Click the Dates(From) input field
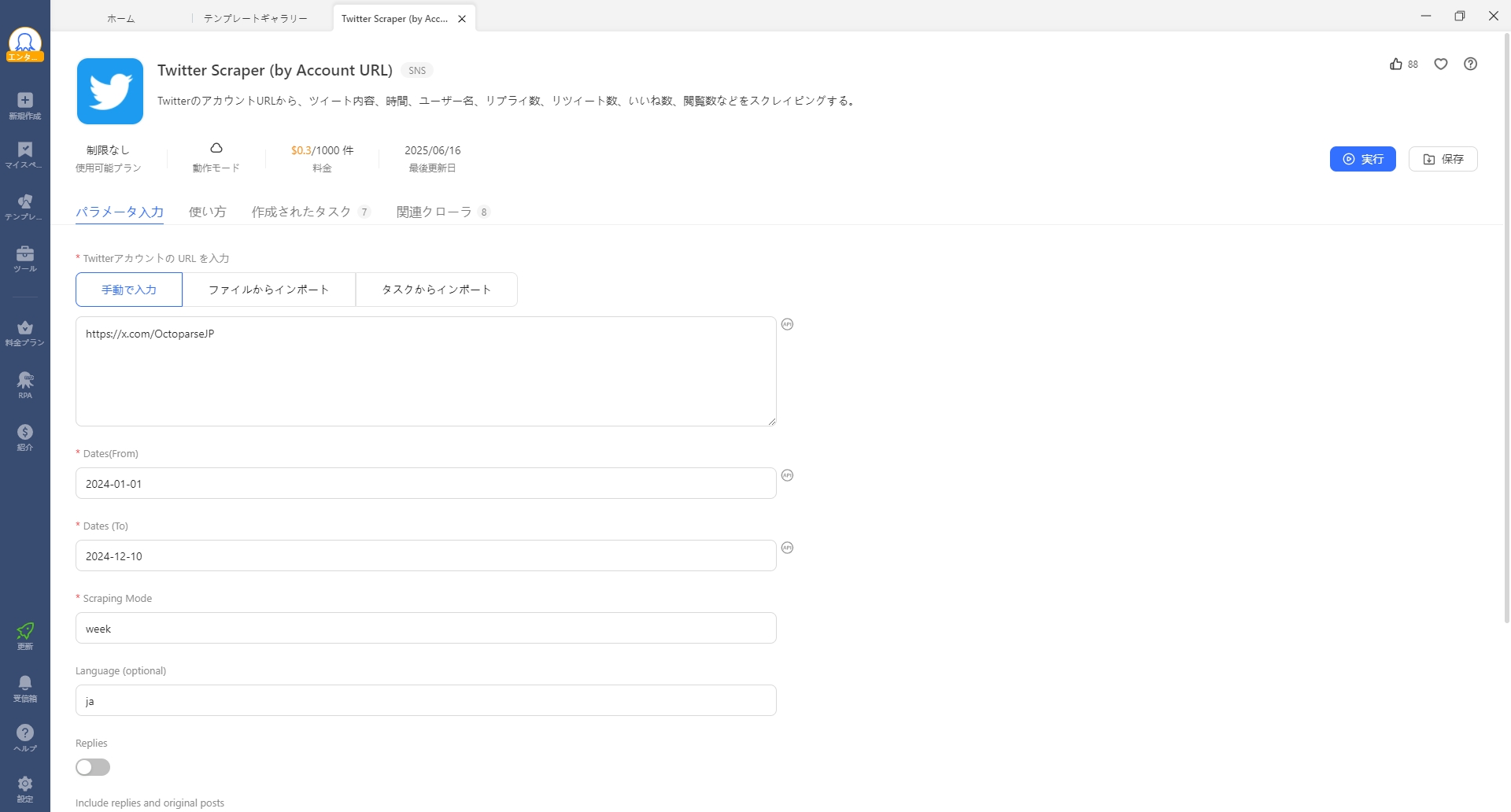The width and height of the screenshot is (1511, 812). click(426, 483)
